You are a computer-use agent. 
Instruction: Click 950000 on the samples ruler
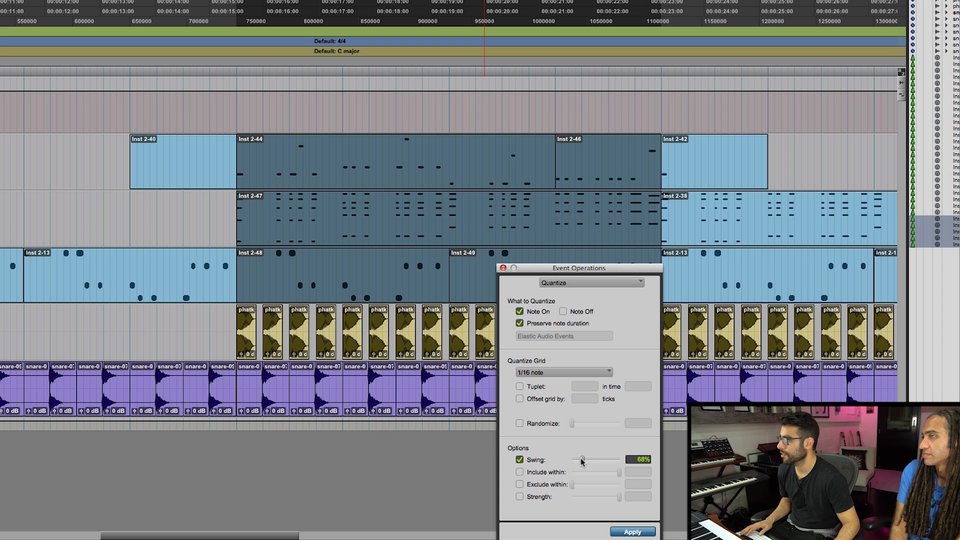(484, 21)
